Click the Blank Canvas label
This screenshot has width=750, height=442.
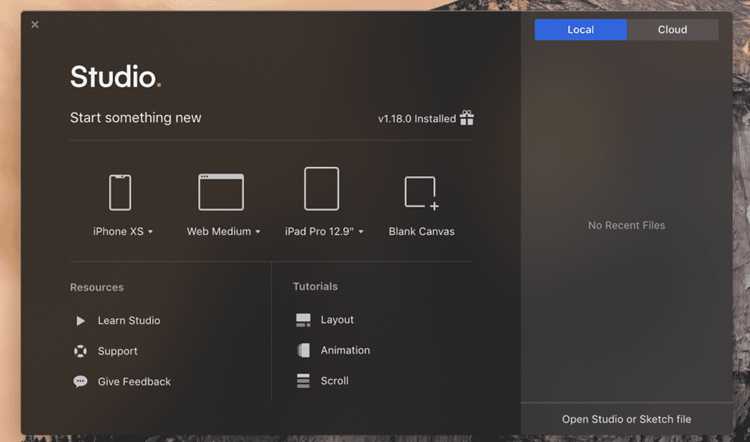(421, 232)
